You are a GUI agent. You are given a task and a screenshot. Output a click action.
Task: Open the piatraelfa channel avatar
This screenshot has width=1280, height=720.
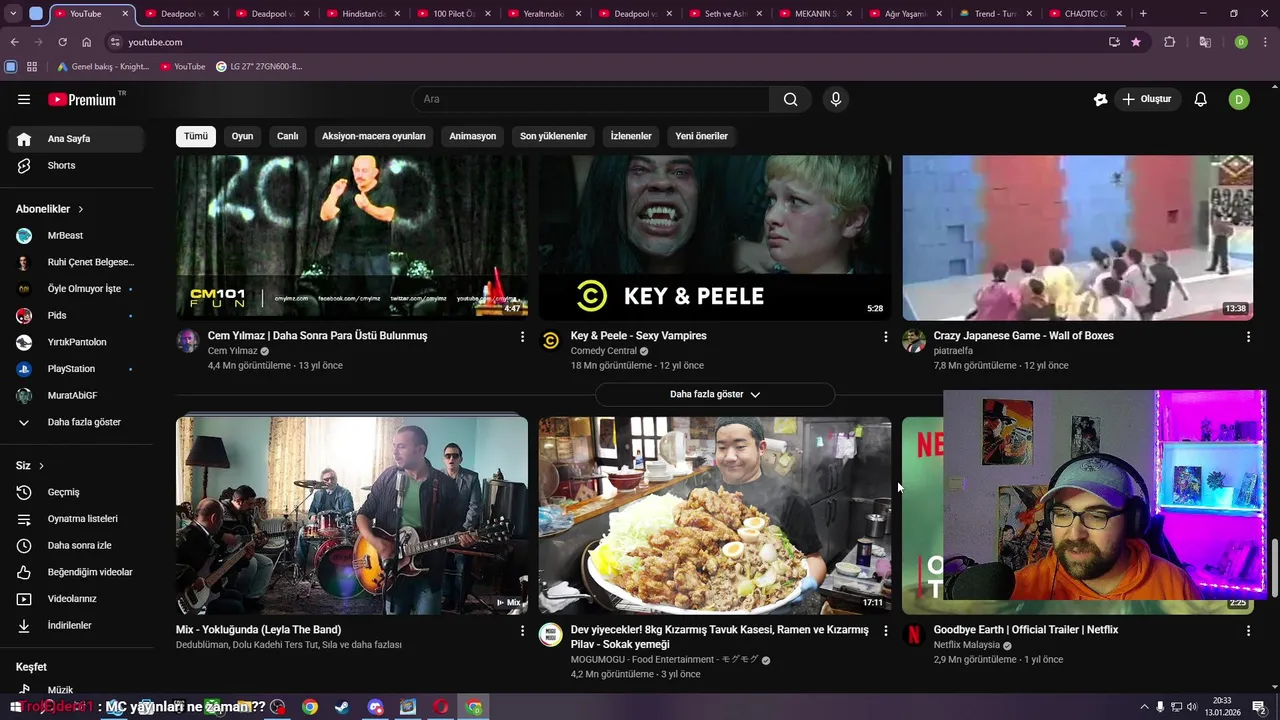tap(914, 341)
